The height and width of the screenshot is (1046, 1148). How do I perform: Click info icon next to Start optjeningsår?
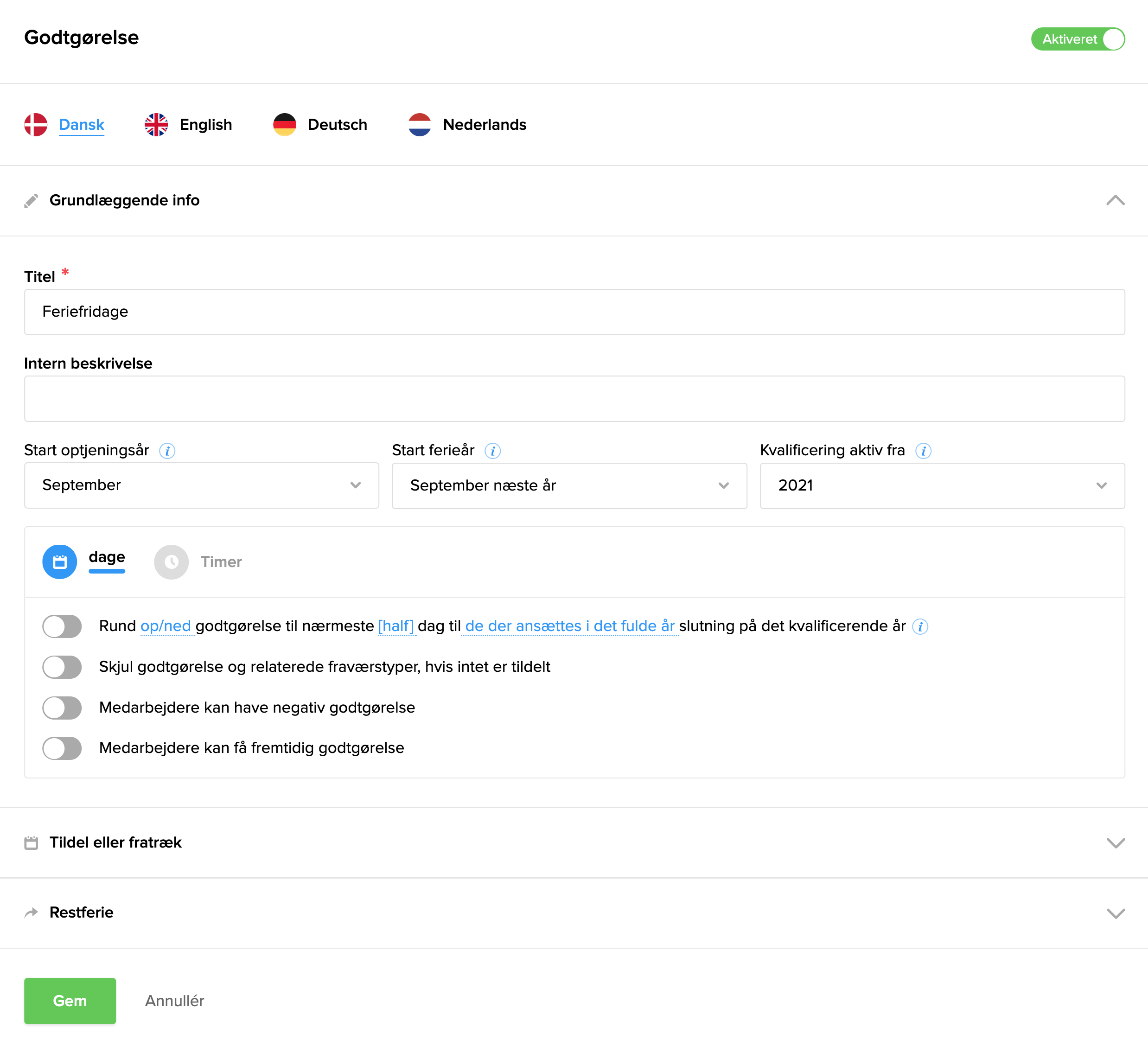click(x=167, y=451)
